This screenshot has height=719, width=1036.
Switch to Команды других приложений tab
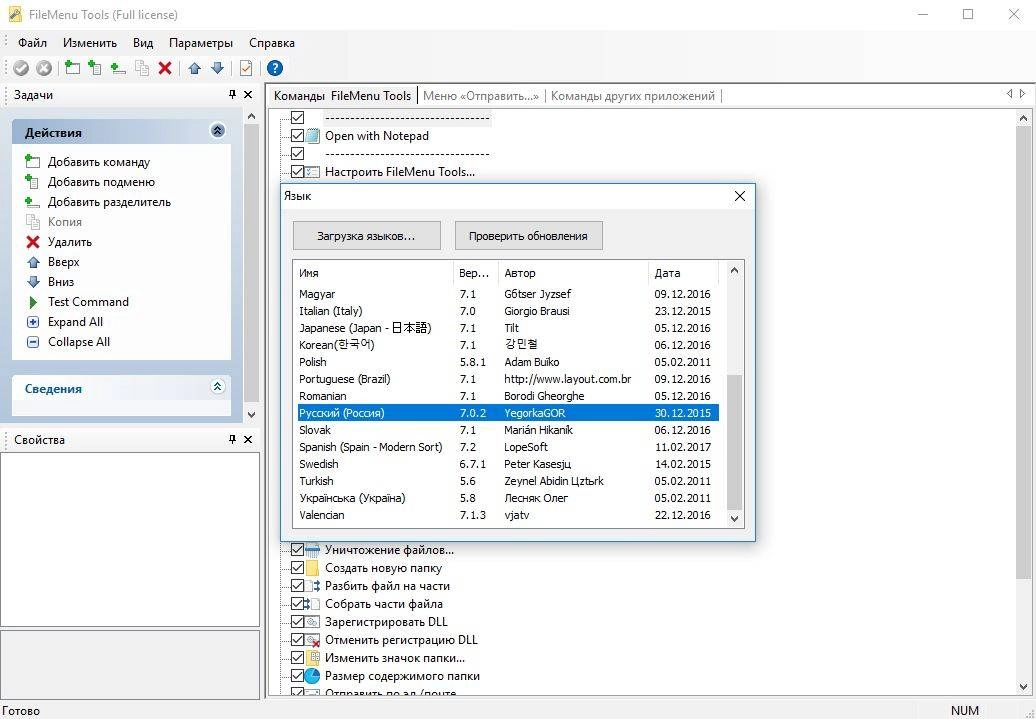click(x=632, y=96)
